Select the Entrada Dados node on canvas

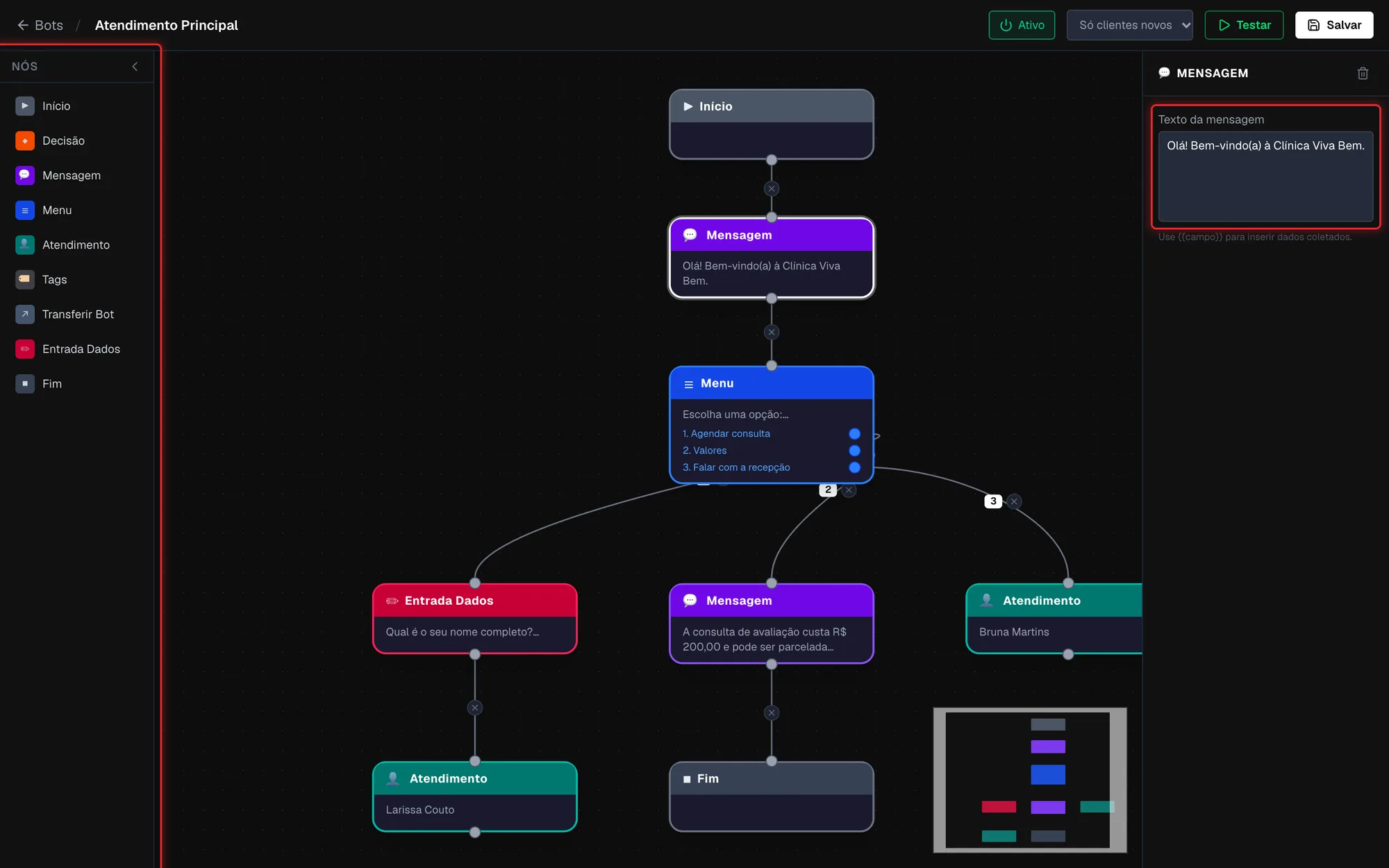(x=475, y=619)
